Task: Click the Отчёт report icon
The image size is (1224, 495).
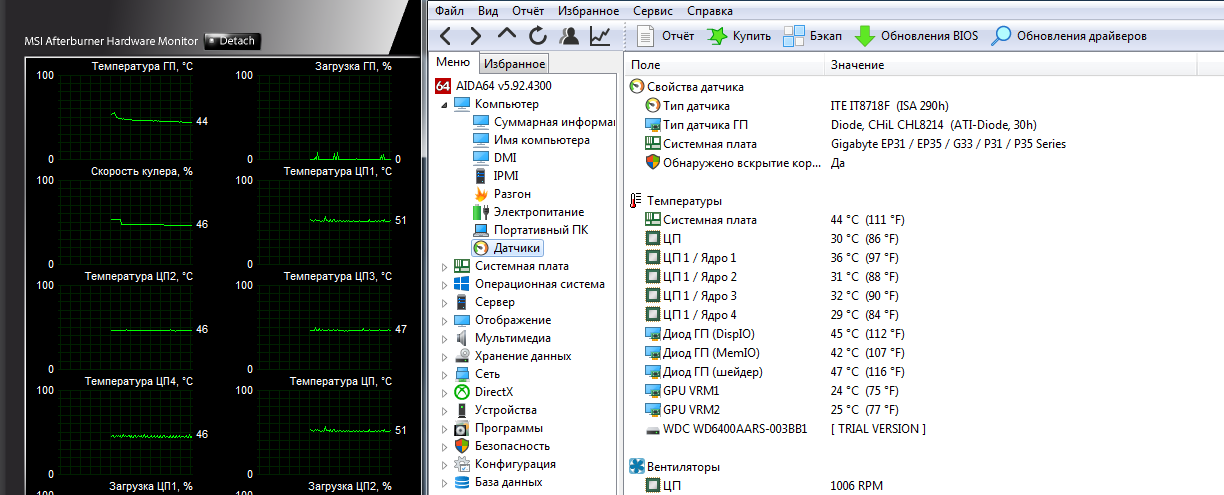Action: coord(646,36)
